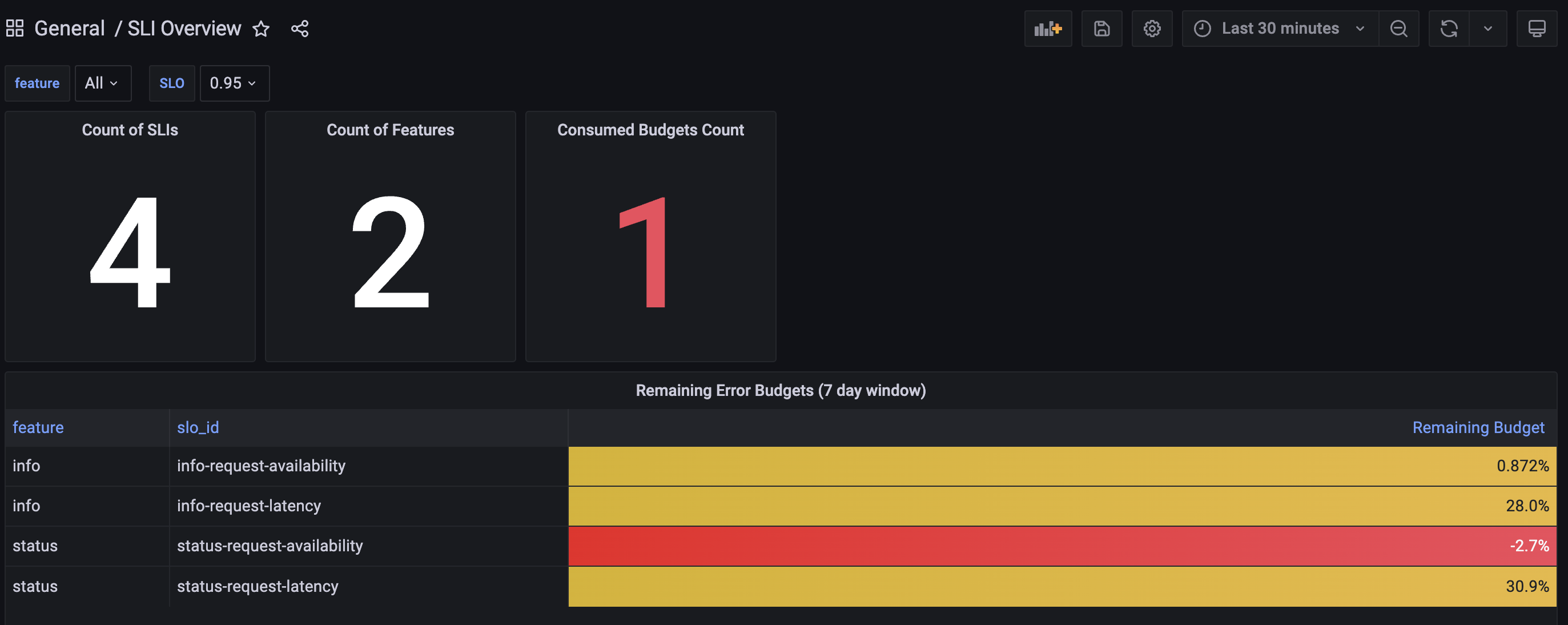The width and height of the screenshot is (1568, 625).
Task: Sort table by slo_id column
Action: tap(198, 428)
